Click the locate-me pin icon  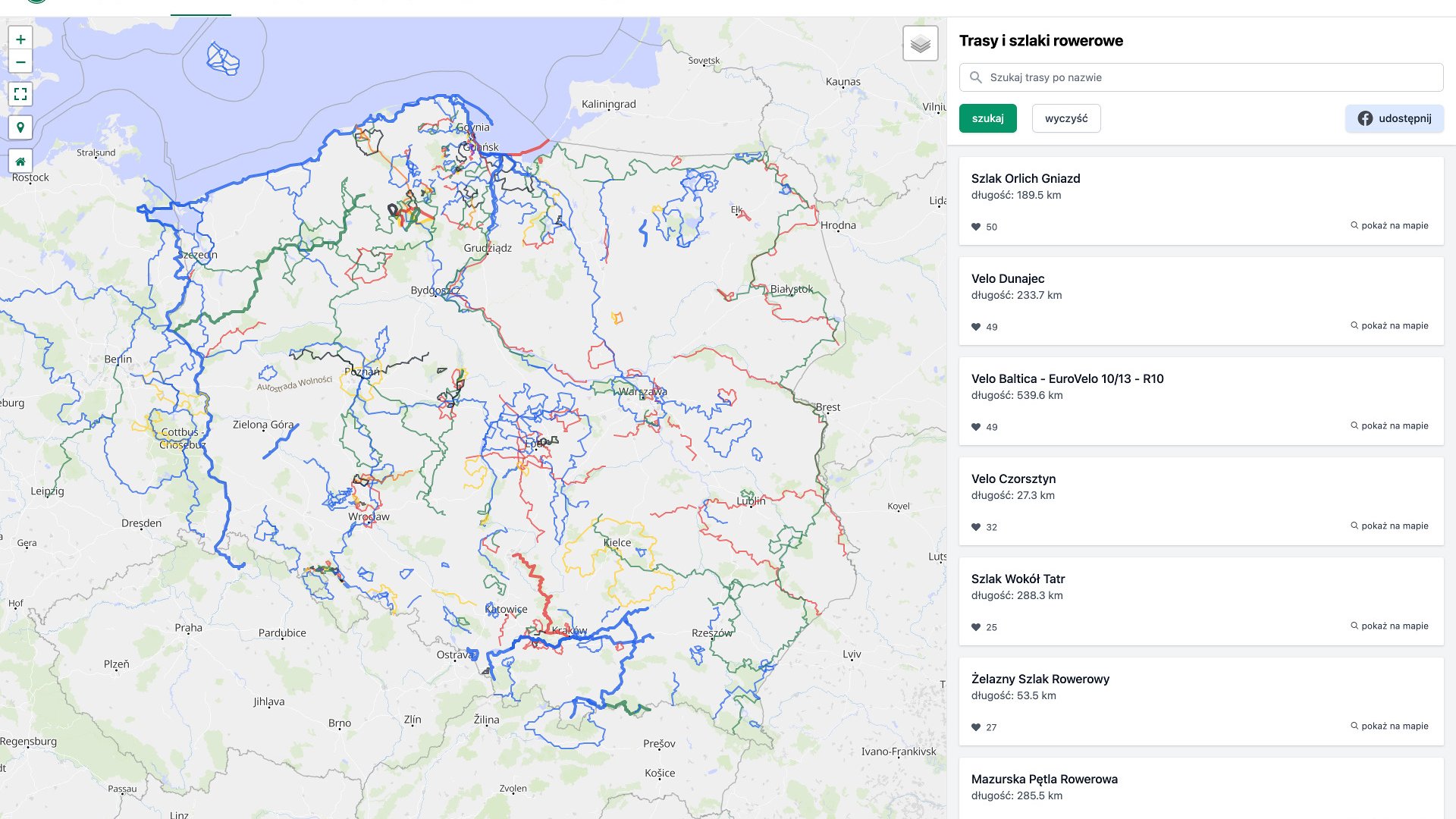[20, 127]
